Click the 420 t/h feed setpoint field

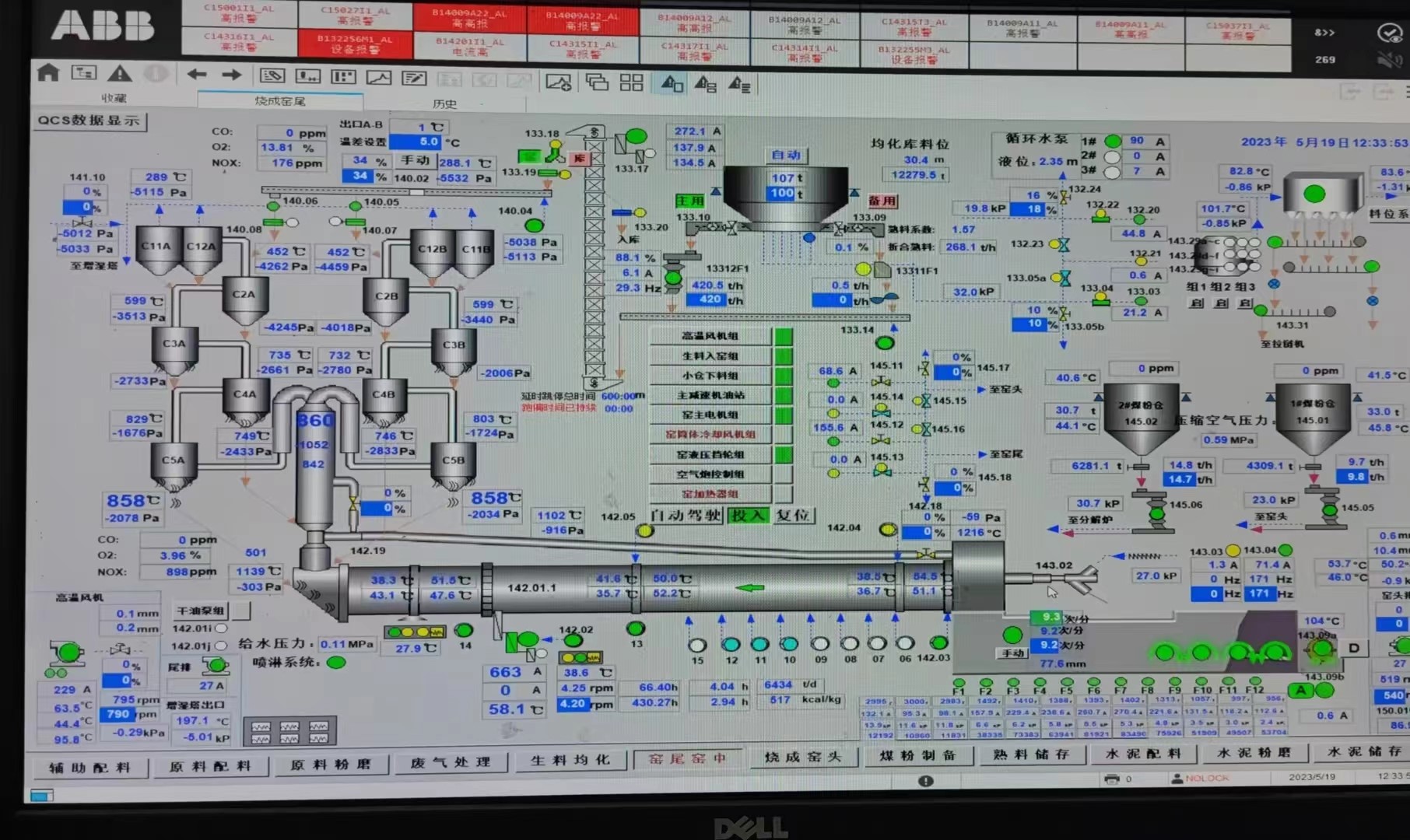click(710, 299)
